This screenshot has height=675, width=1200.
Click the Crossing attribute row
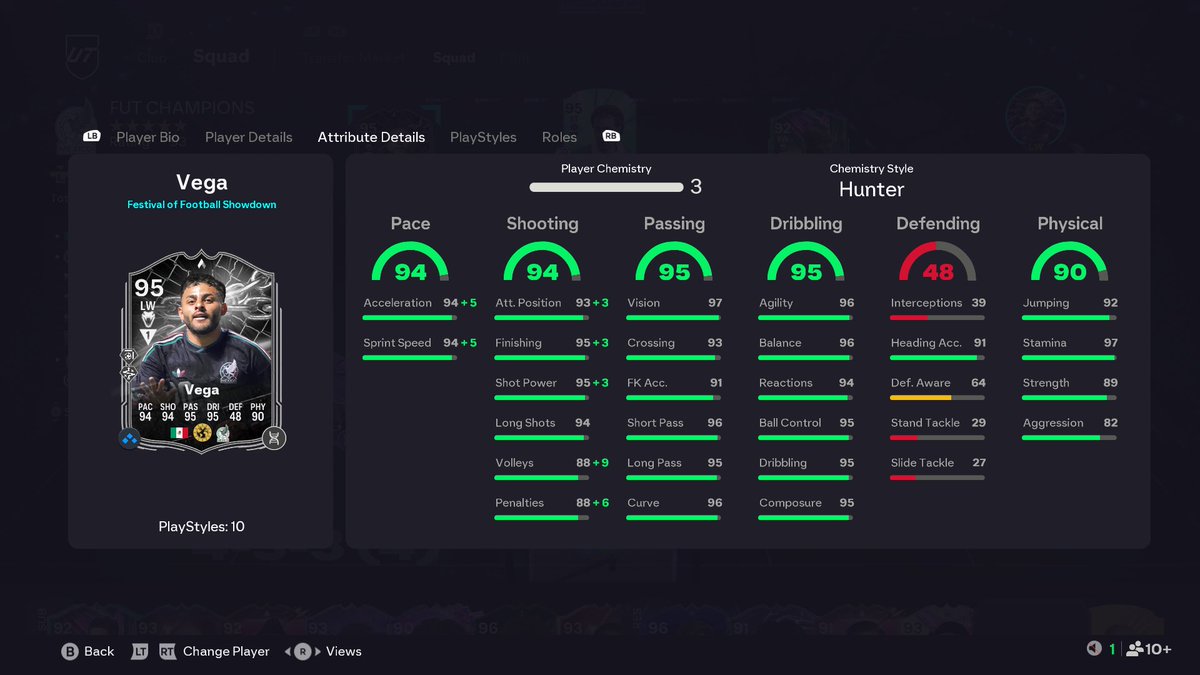674,347
